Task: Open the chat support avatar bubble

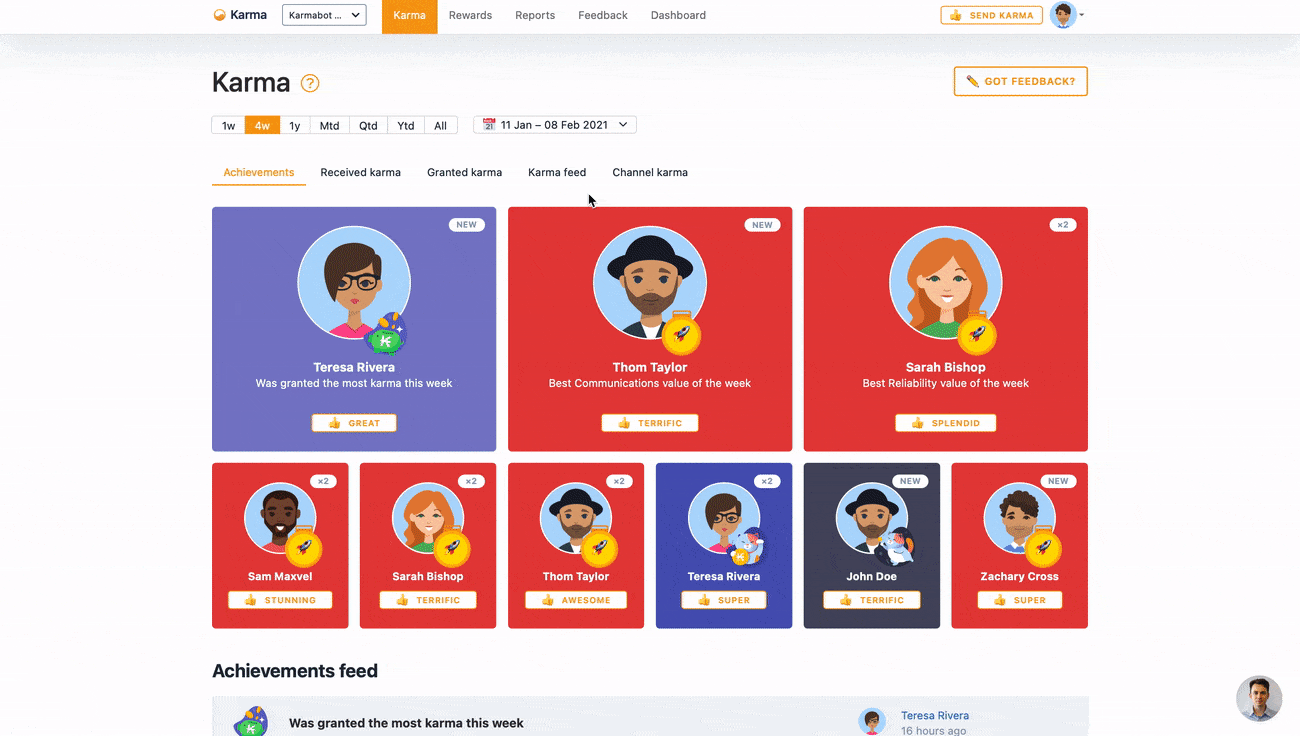Action: [x=1259, y=698]
